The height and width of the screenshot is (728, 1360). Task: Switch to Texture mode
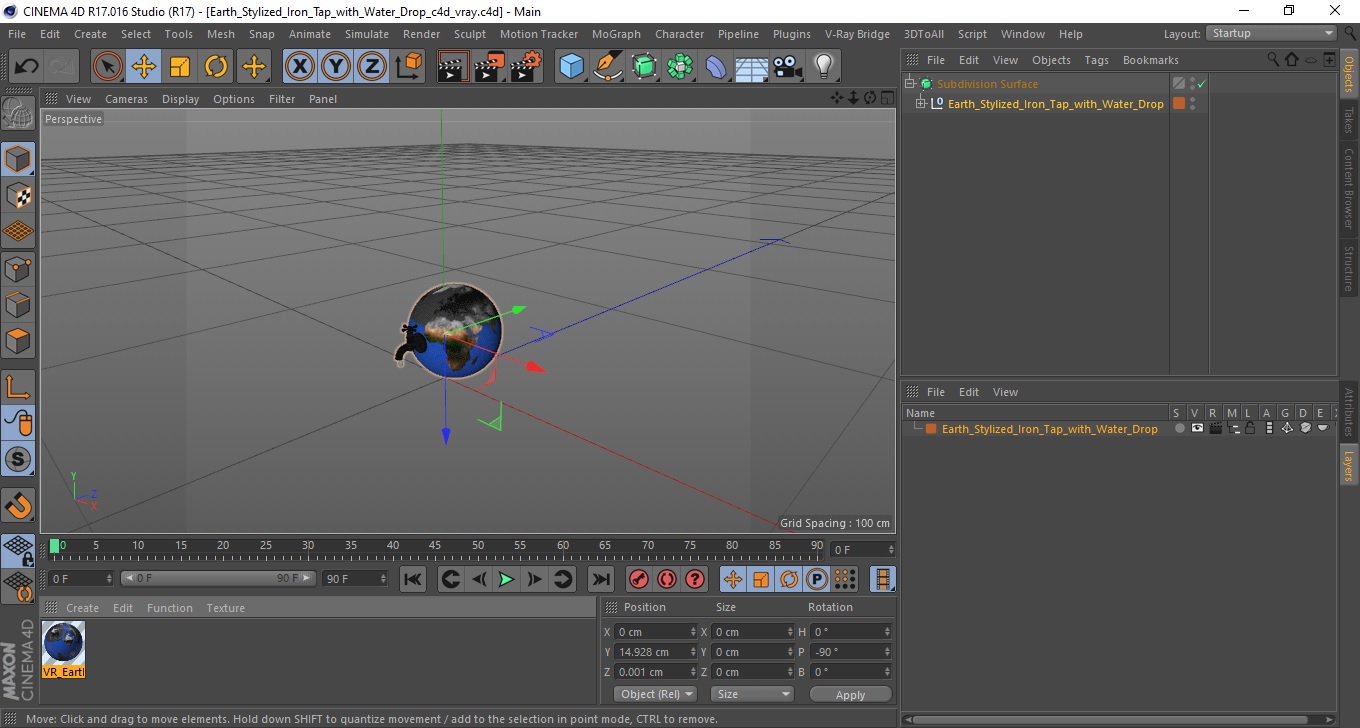pyautogui.click(x=18, y=195)
